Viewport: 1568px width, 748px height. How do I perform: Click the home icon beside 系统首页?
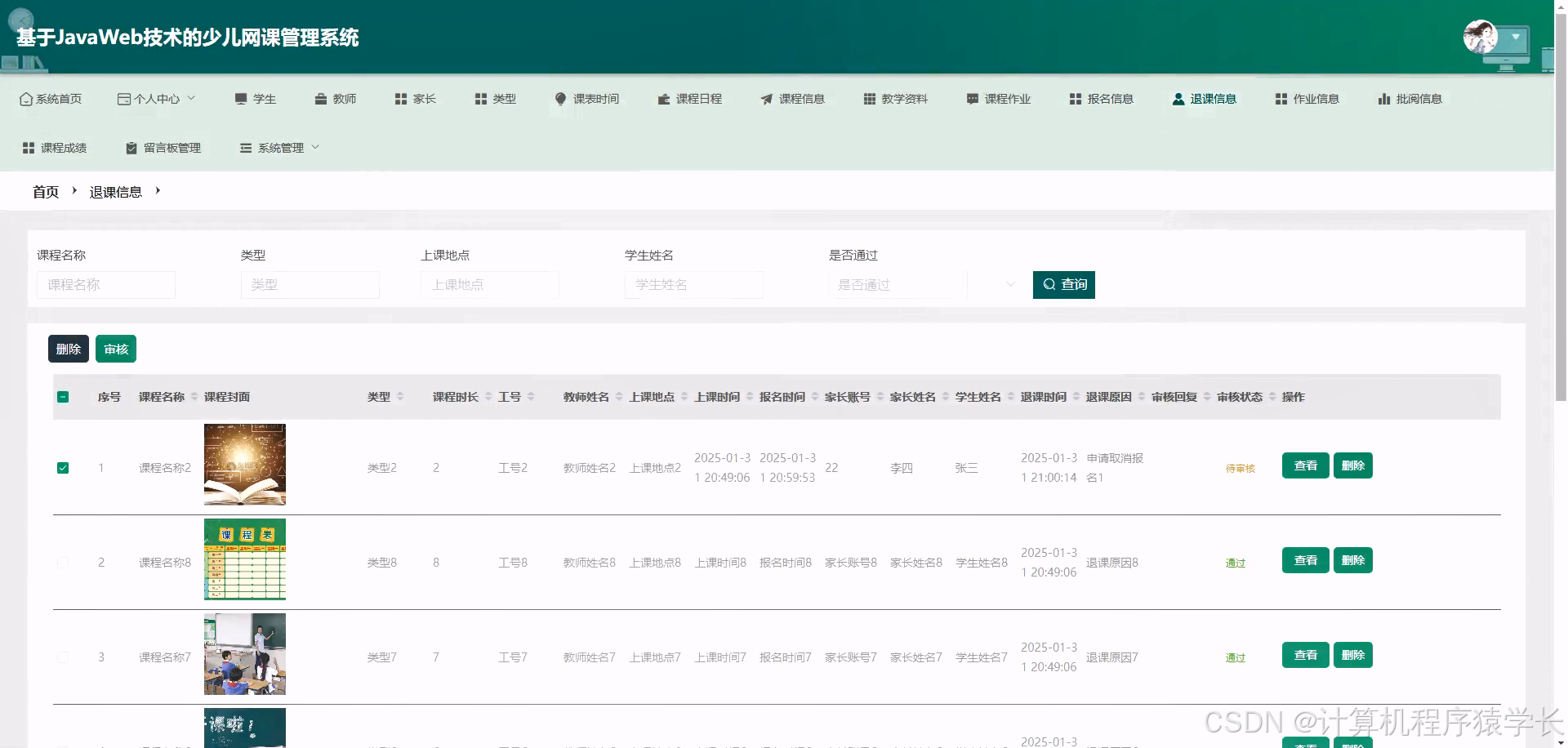click(26, 99)
